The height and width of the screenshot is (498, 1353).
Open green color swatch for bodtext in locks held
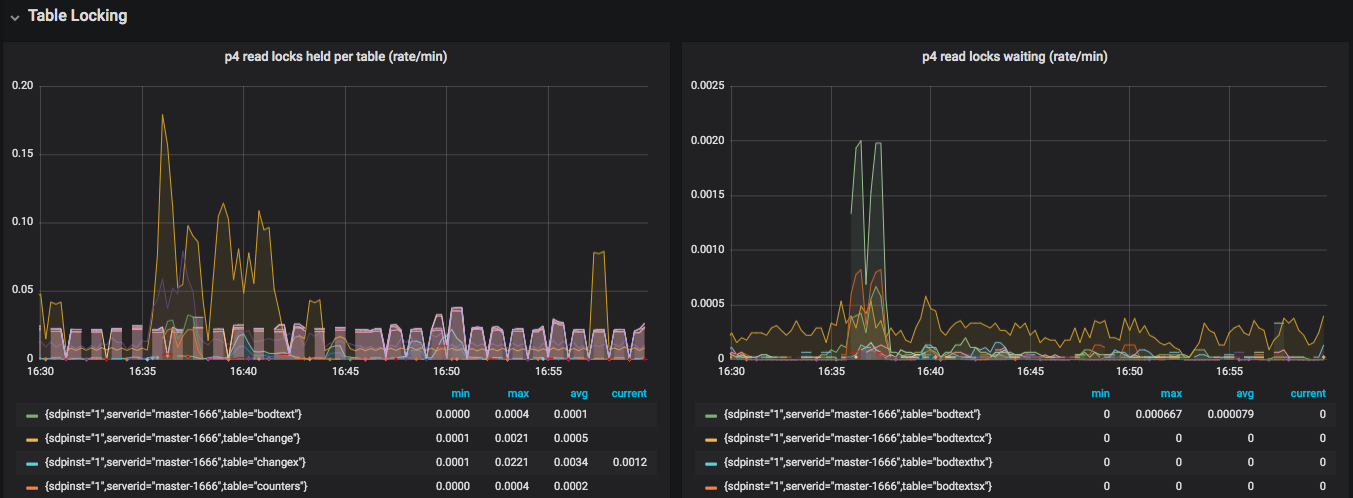point(32,415)
